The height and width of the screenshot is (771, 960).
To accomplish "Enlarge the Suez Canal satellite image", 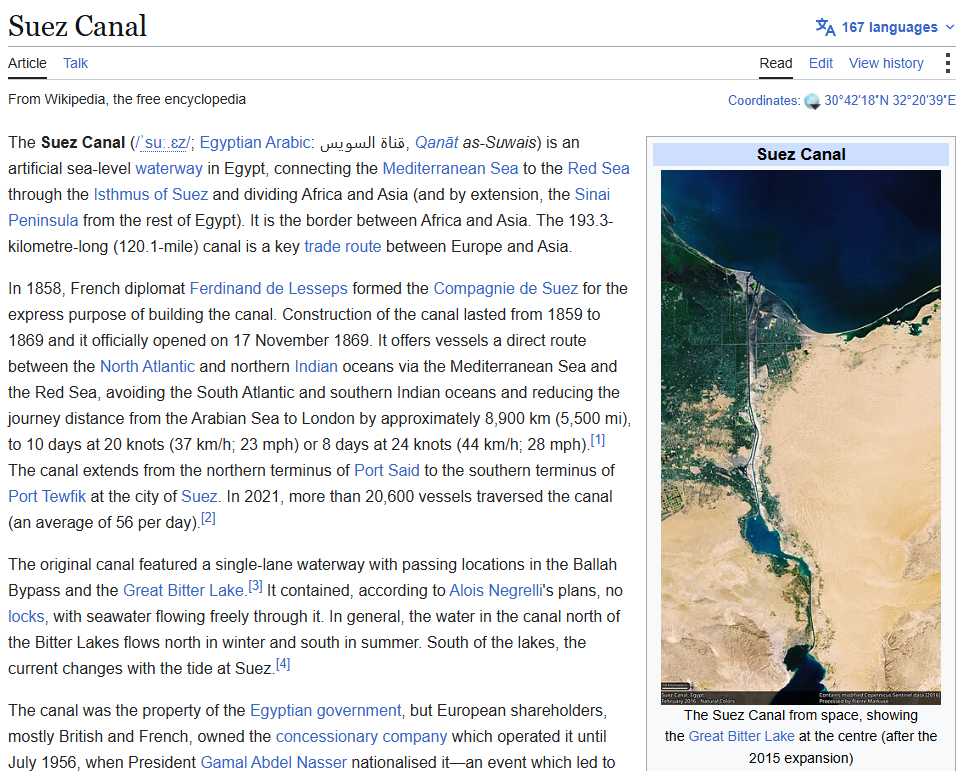I will point(801,437).
